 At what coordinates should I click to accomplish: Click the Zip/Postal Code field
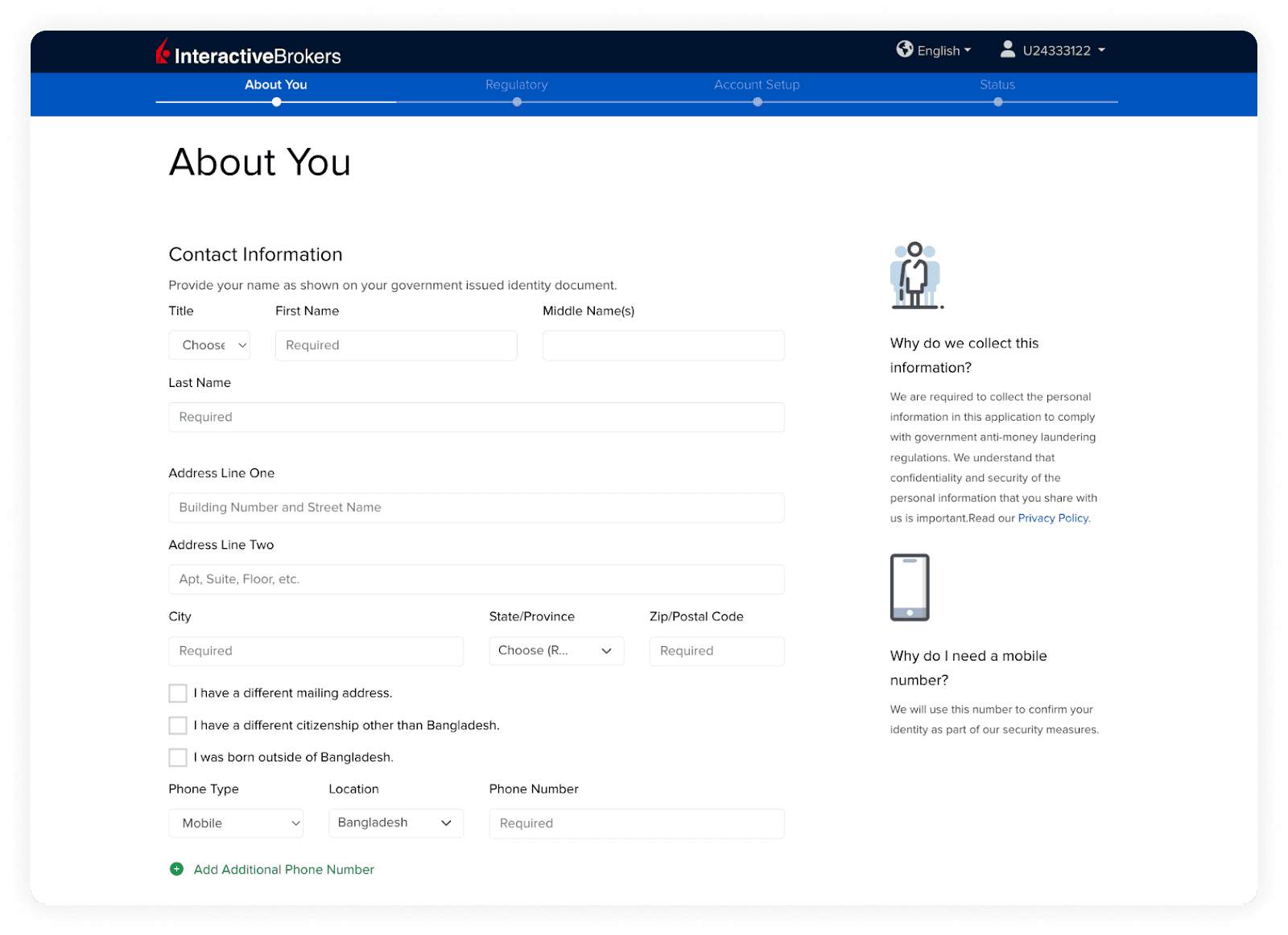pos(717,651)
